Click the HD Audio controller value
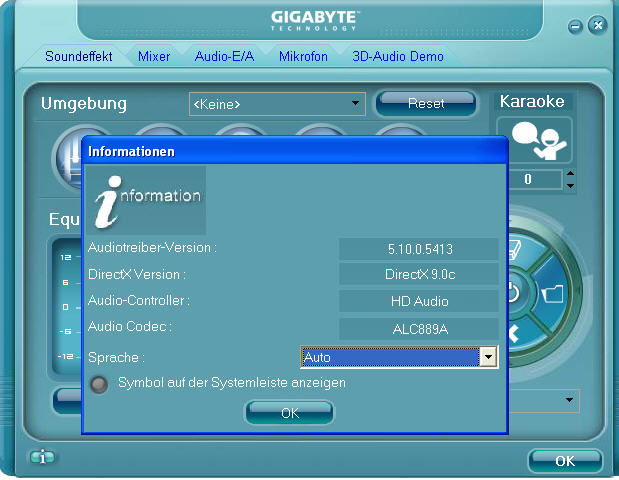Image resolution: width=619 pixels, height=480 pixels. 419,301
